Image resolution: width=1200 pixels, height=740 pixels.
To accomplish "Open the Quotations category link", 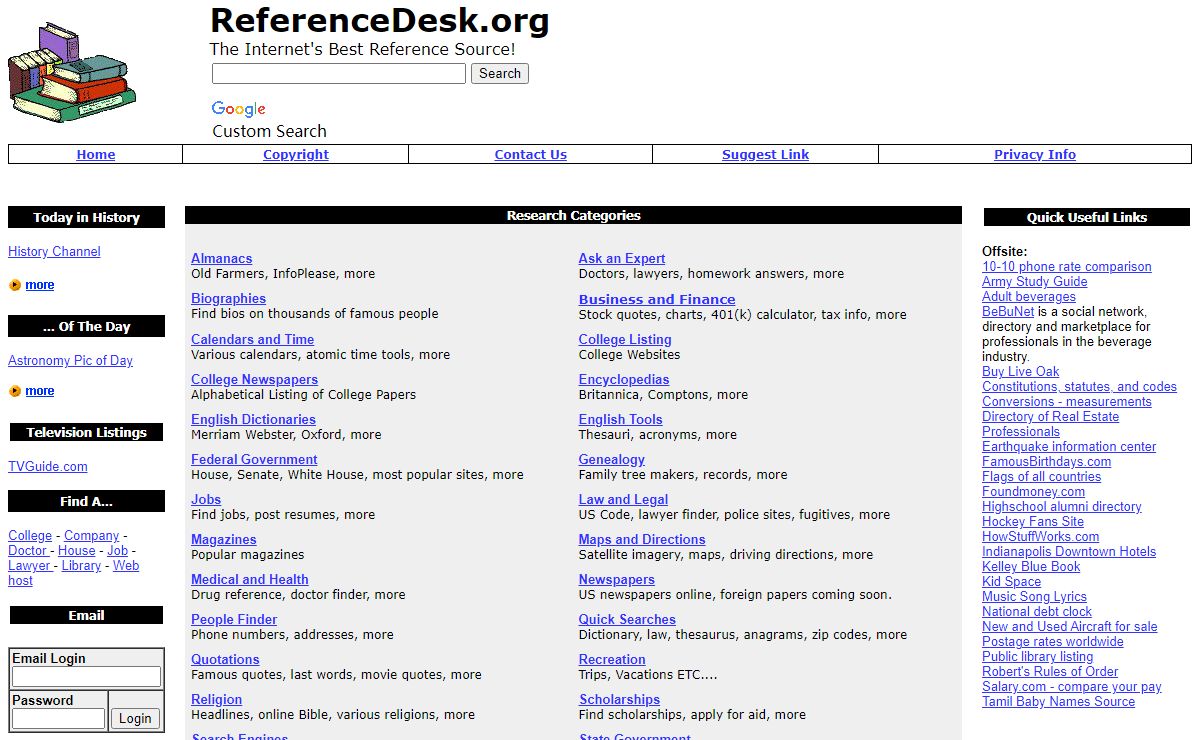I will pyautogui.click(x=225, y=659).
